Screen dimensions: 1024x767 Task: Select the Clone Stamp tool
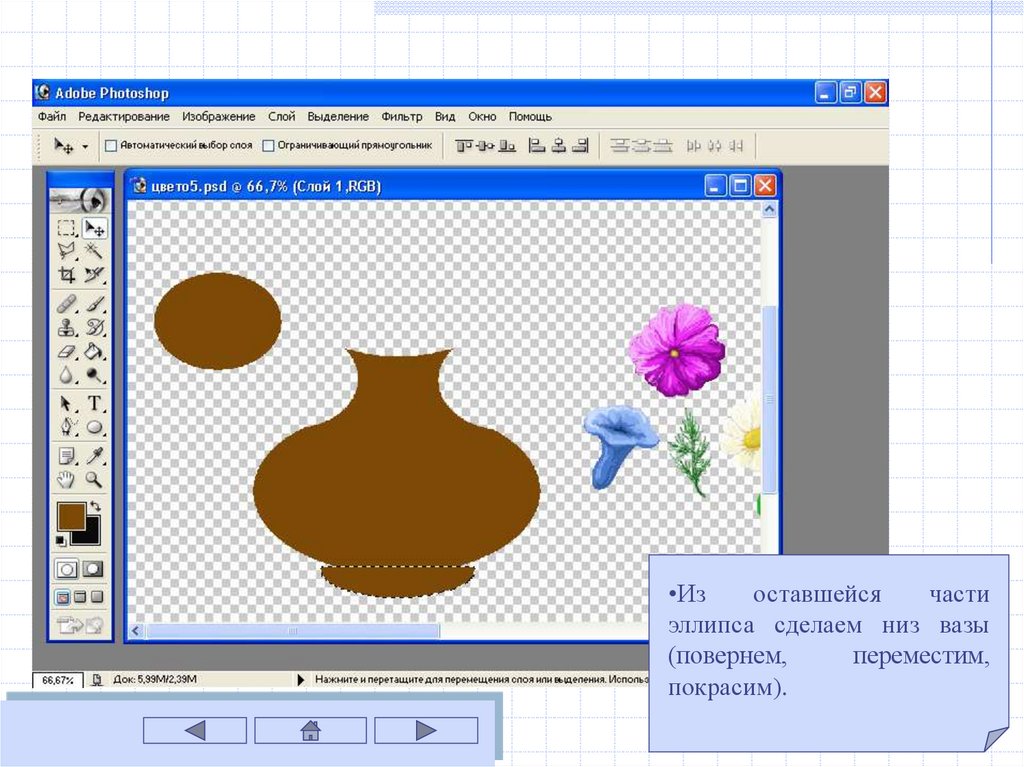click(x=66, y=326)
